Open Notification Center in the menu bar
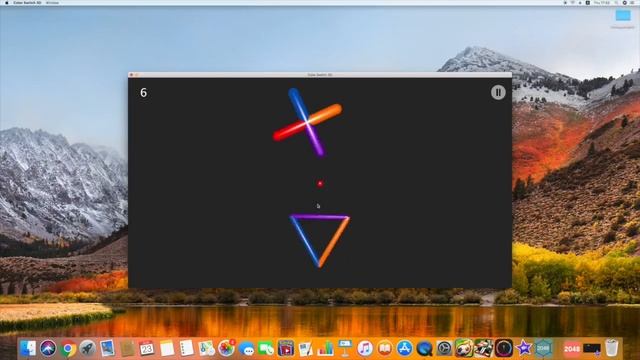This screenshot has width=640, height=360. [x=633, y=2]
